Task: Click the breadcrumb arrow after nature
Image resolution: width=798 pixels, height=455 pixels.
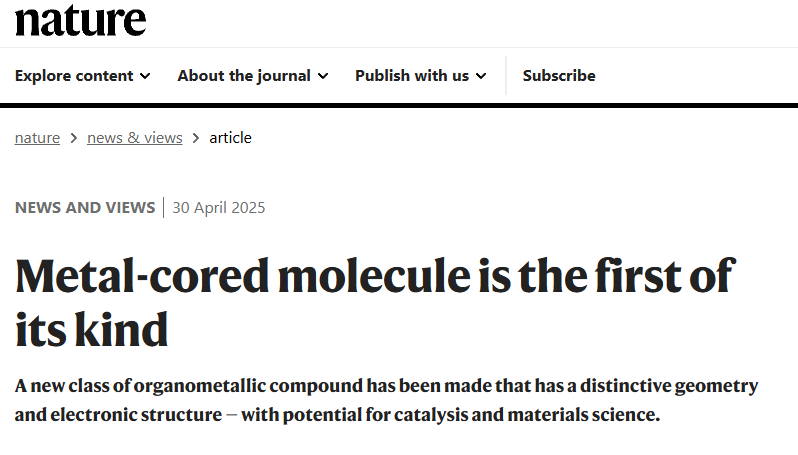Action: [x=74, y=138]
